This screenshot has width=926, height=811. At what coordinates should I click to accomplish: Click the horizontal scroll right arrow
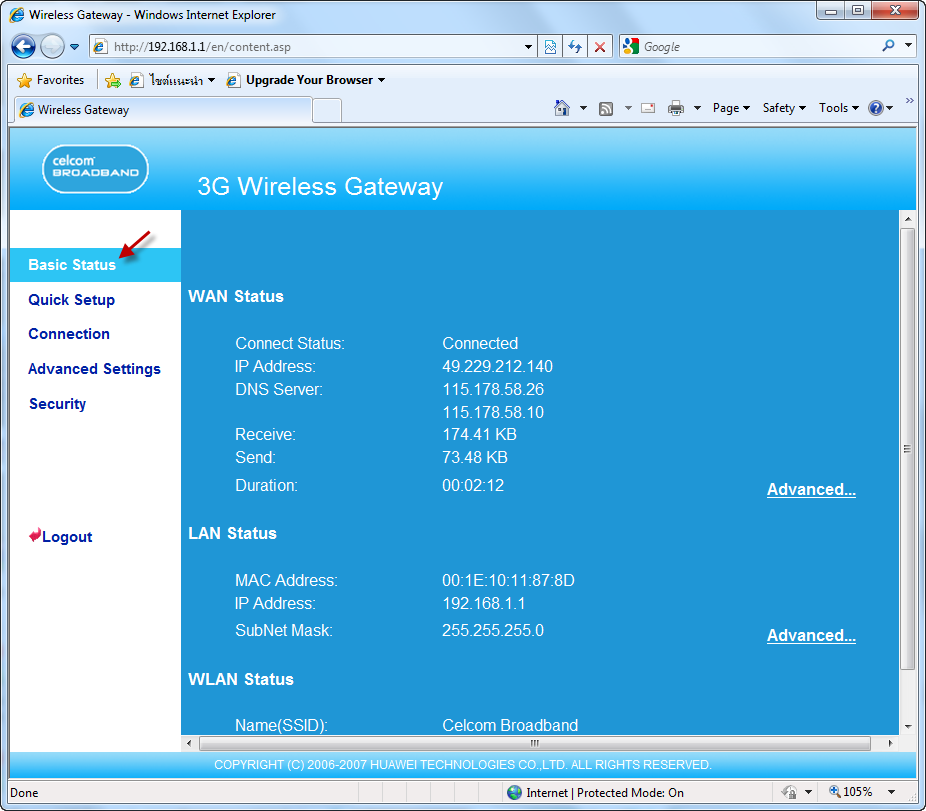point(889,743)
